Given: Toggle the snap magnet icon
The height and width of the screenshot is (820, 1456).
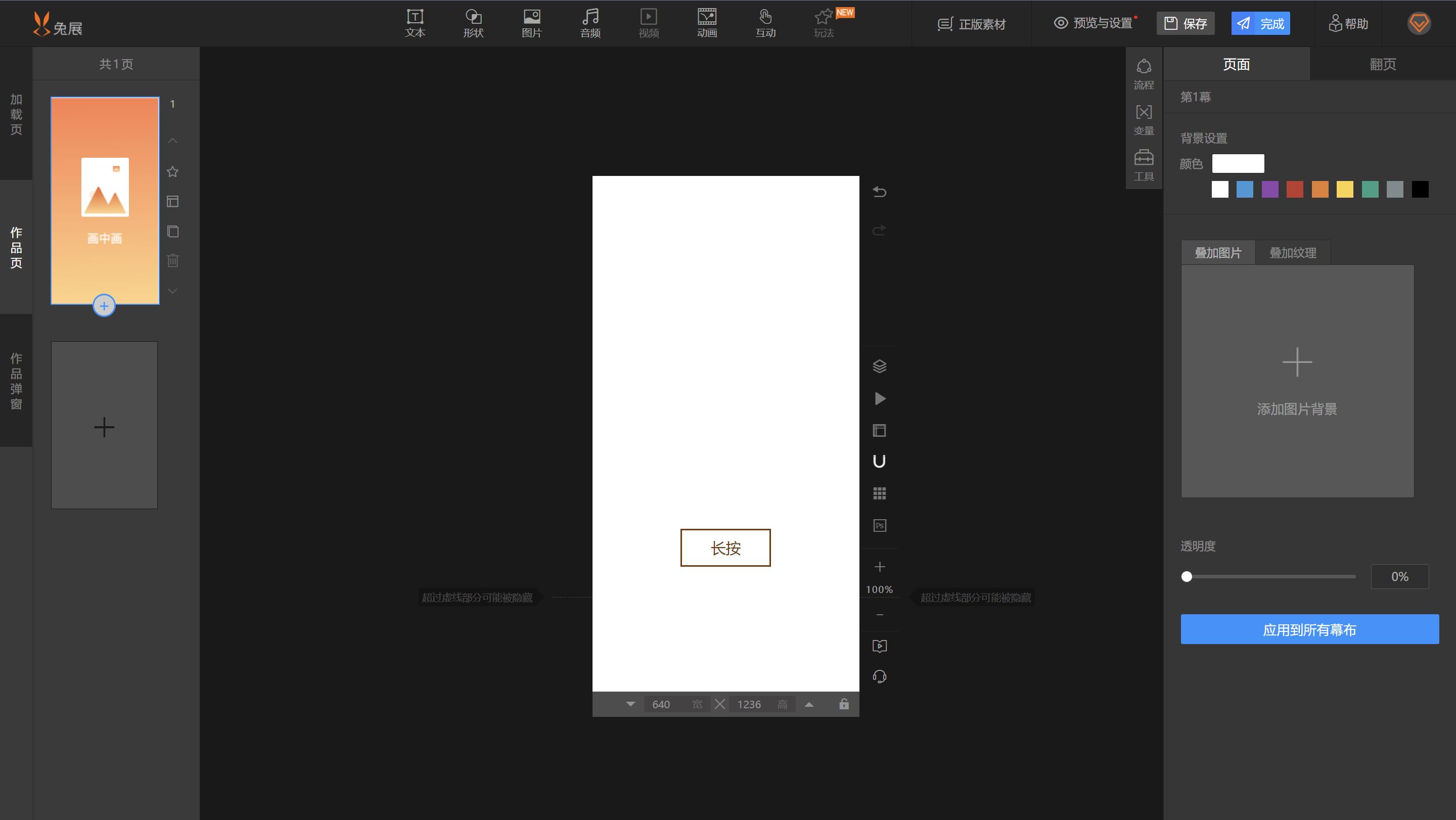Looking at the screenshot, I should coord(880,462).
